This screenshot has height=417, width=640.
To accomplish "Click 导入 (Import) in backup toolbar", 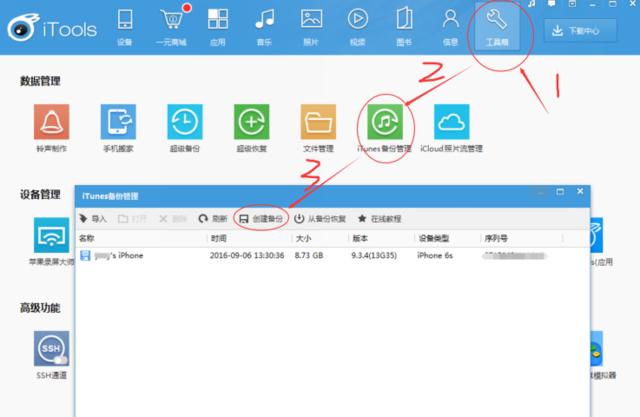I will pyautogui.click(x=93, y=219).
